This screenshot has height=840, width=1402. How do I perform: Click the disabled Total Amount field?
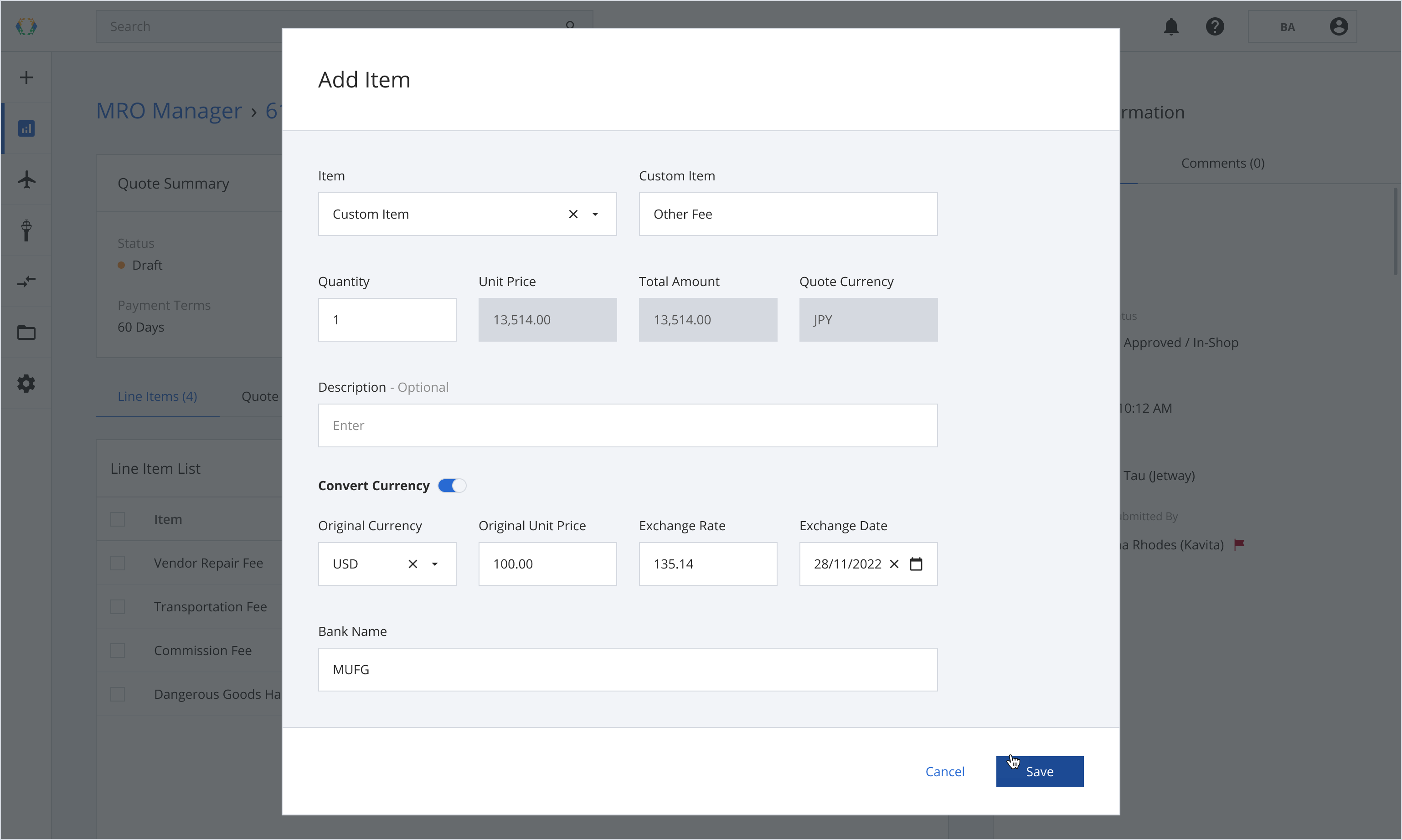coord(708,320)
